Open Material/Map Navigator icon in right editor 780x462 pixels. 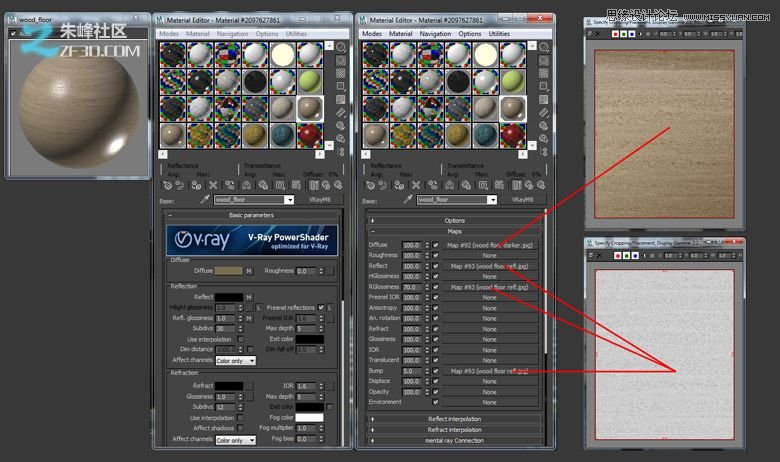[544, 151]
